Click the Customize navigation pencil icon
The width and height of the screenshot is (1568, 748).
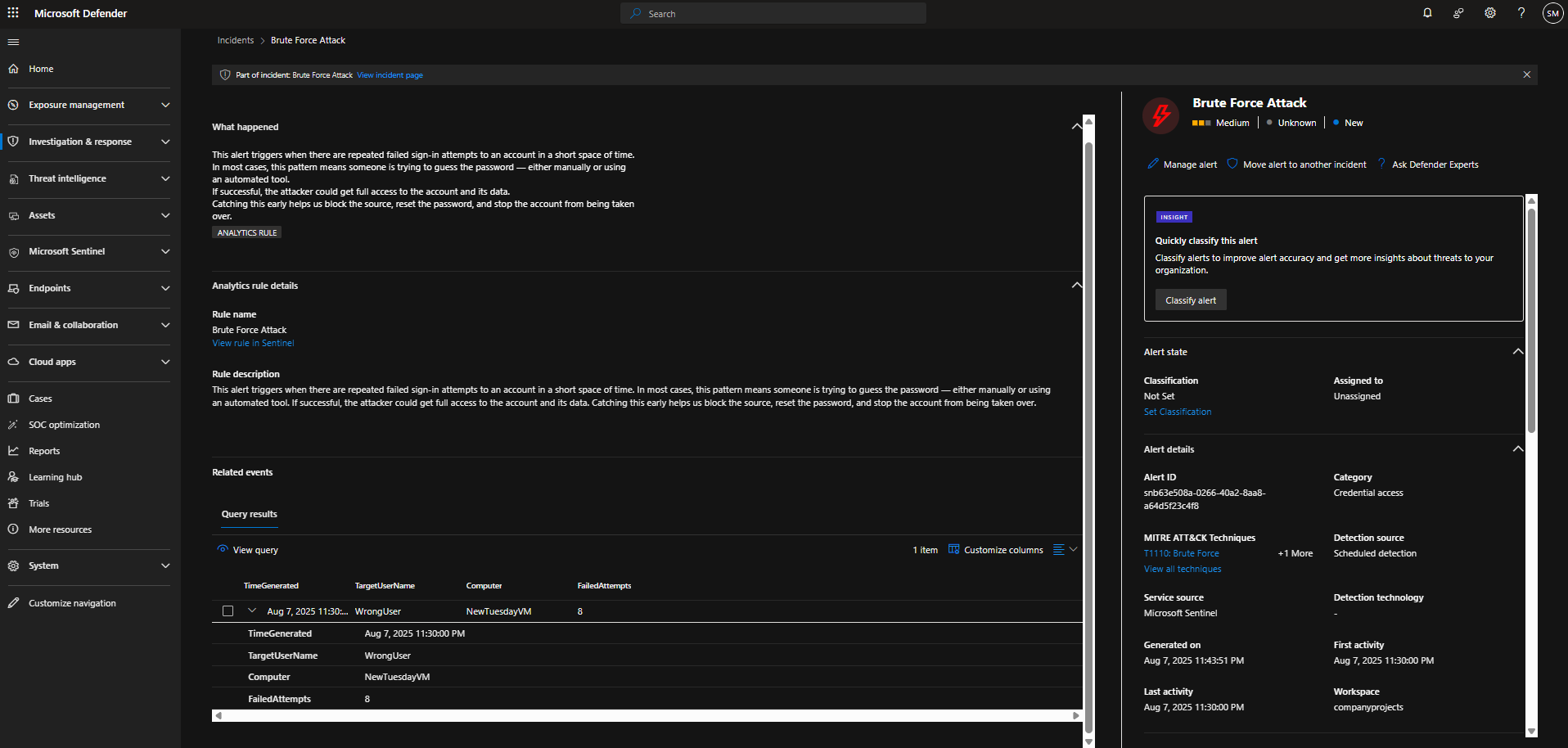13,603
